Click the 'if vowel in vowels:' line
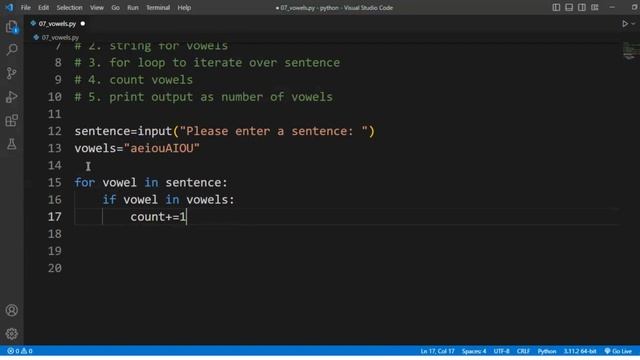This screenshot has height=360, width=640. [x=169, y=200]
